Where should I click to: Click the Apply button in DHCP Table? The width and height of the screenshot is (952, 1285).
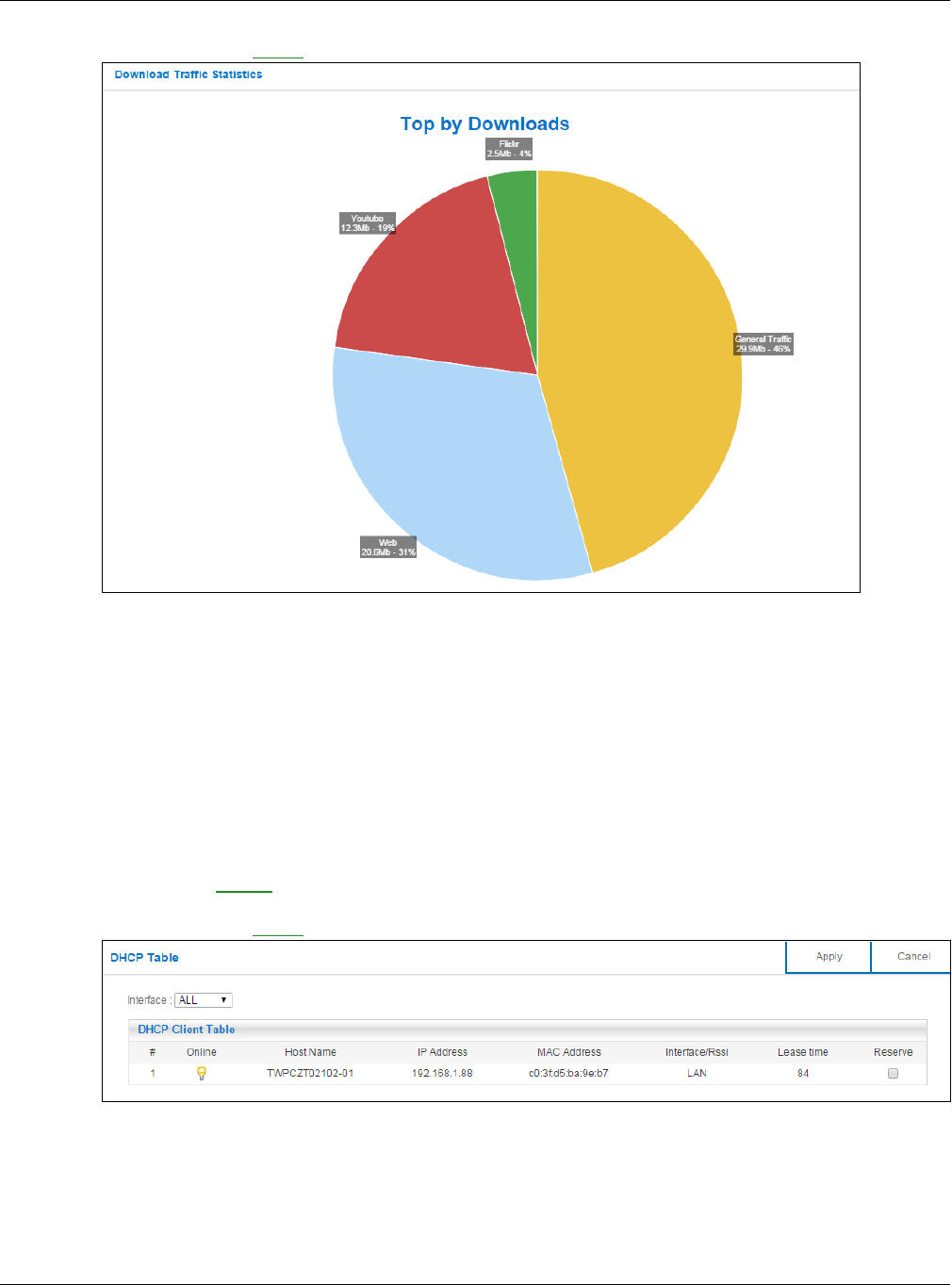[x=829, y=956]
